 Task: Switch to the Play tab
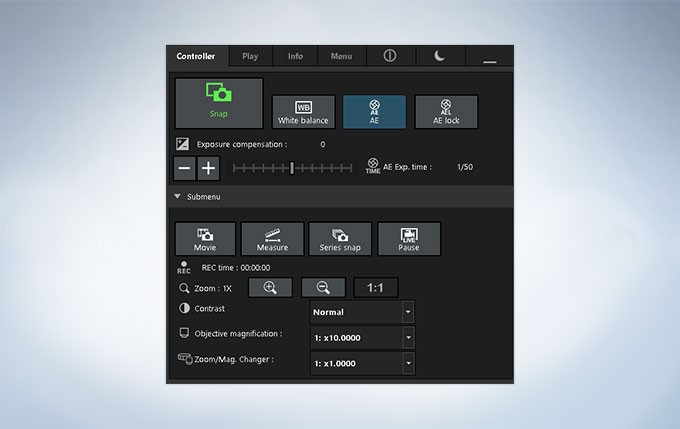click(x=250, y=56)
